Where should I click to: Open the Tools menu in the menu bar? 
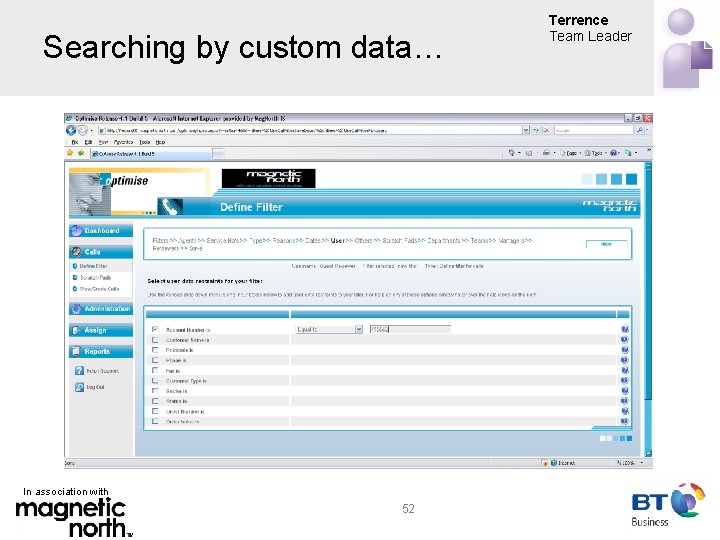pos(145,142)
